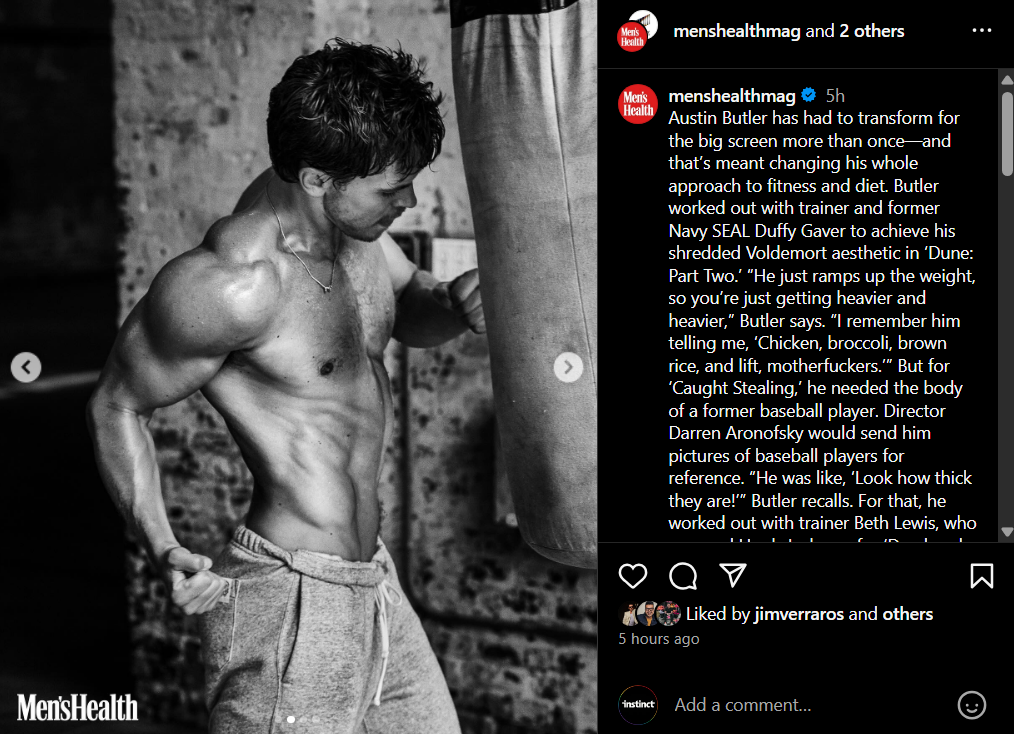Screen dimensions: 1014x734
Task: Open the emoji picker smiley icon
Action: coord(971,705)
